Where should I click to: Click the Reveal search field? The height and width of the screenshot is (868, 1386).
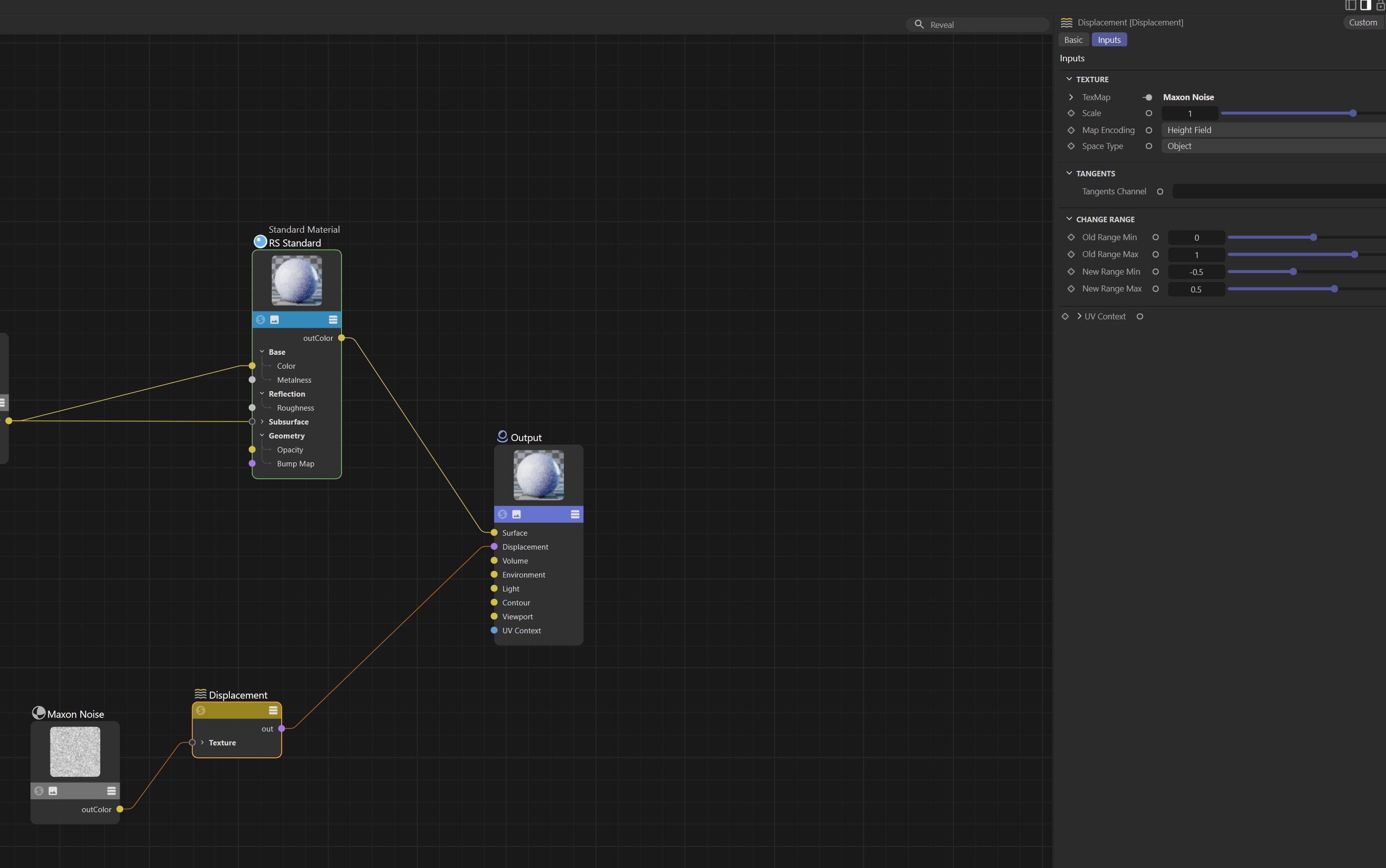(985, 25)
